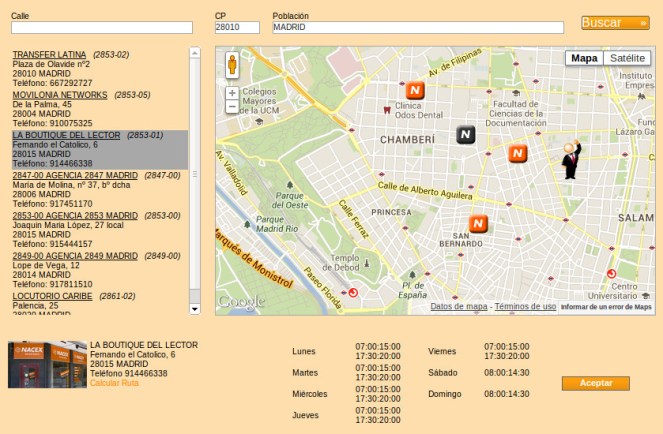Click Parque Madrid Río tree icon
The image size is (663, 434).
(x=247, y=224)
